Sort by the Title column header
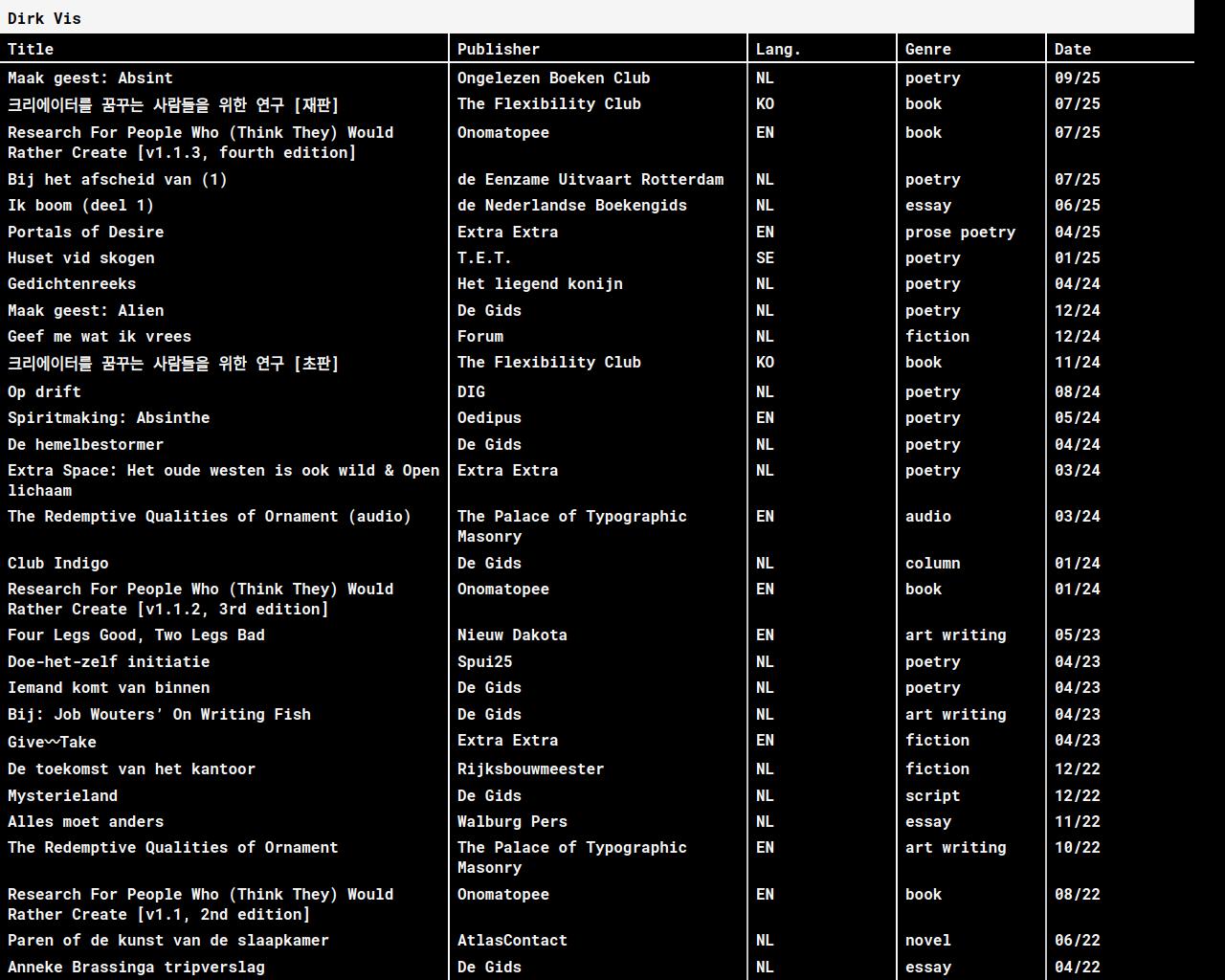Viewport: 1225px width, 980px height. pos(31,49)
